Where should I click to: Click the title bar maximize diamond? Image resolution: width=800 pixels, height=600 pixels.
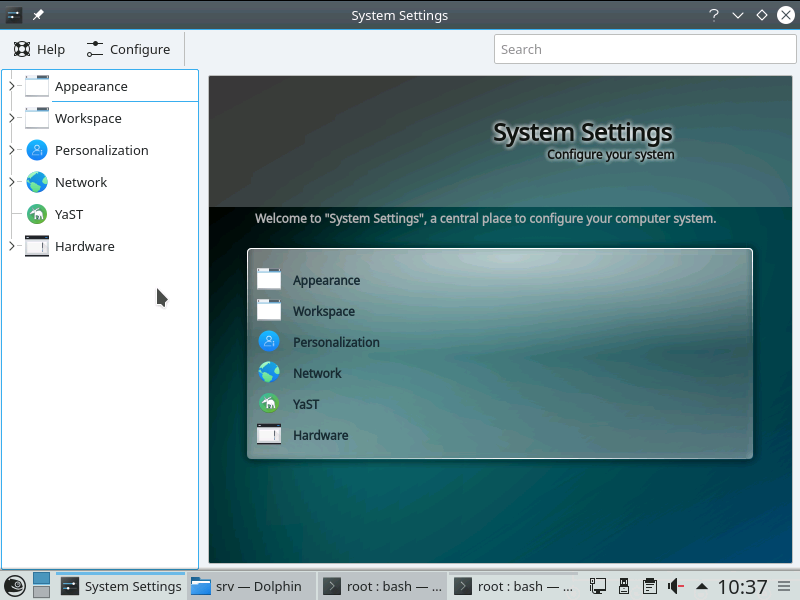(x=762, y=15)
